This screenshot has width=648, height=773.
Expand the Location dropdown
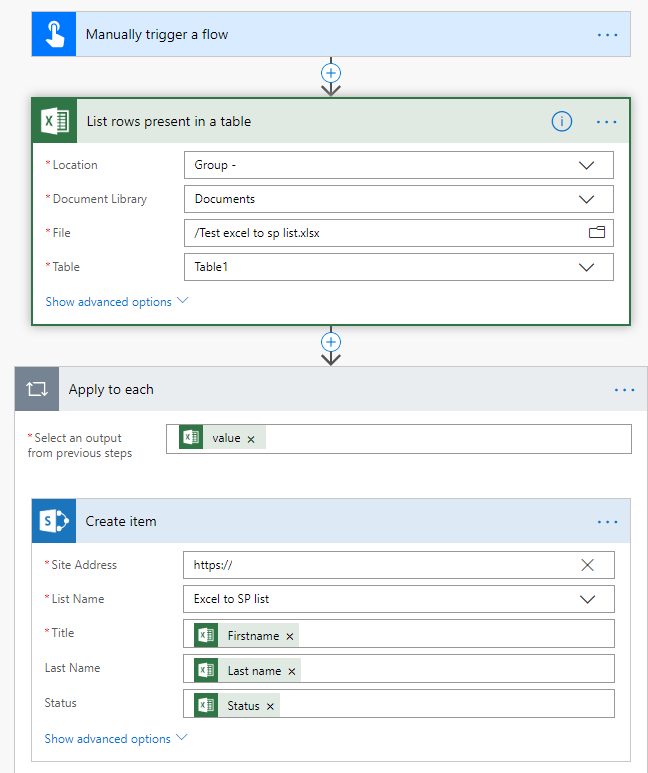587,165
